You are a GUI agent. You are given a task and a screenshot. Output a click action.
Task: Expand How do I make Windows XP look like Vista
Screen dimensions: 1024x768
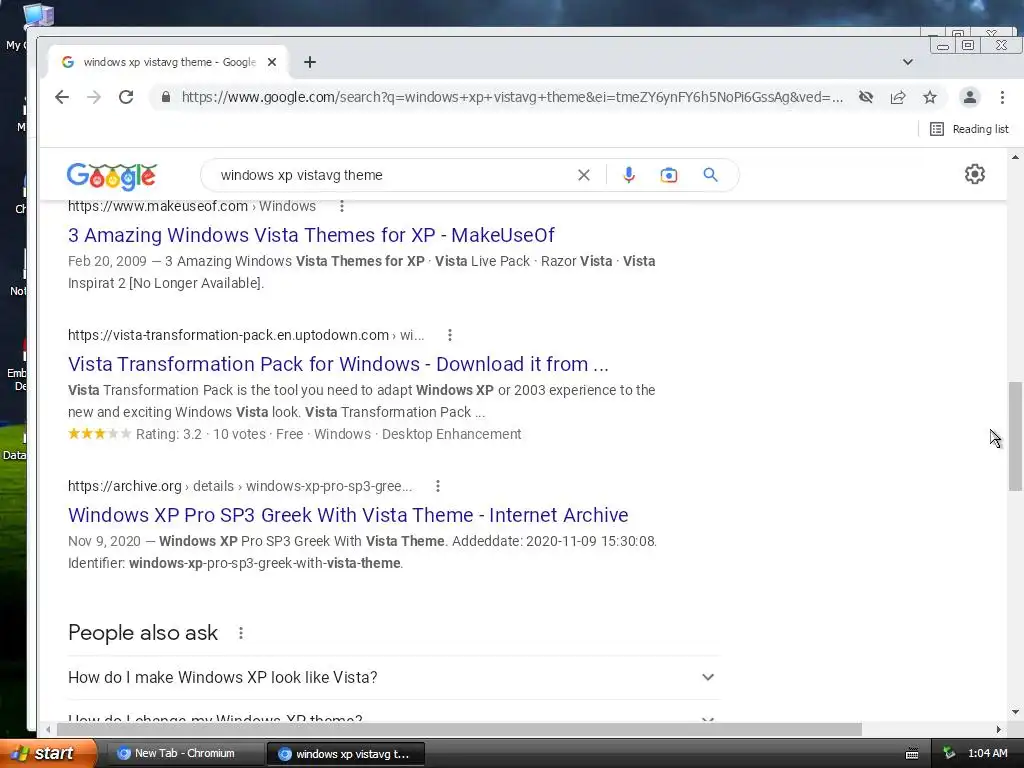click(393, 677)
